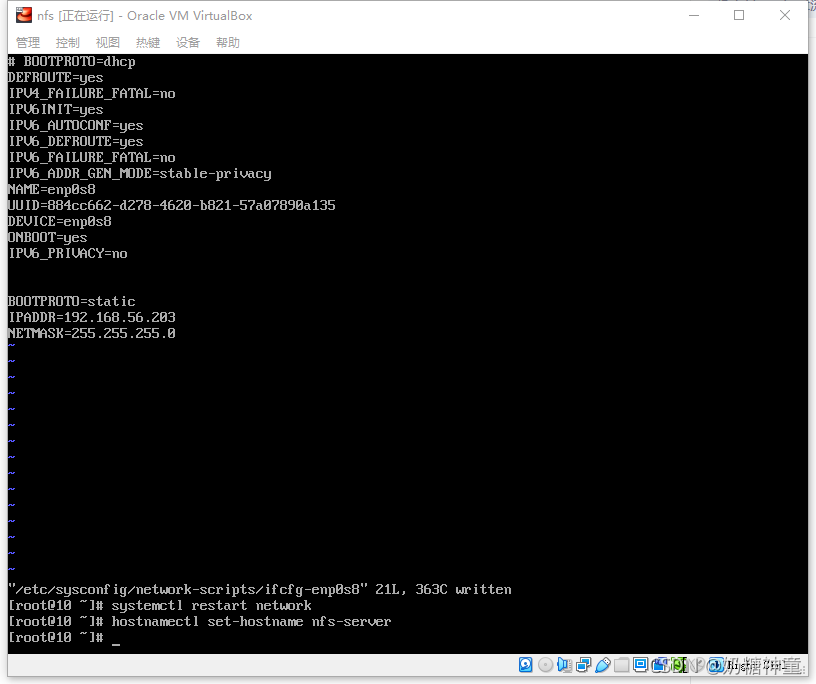
Task: Open the 设备 menu
Action: (188, 43)
